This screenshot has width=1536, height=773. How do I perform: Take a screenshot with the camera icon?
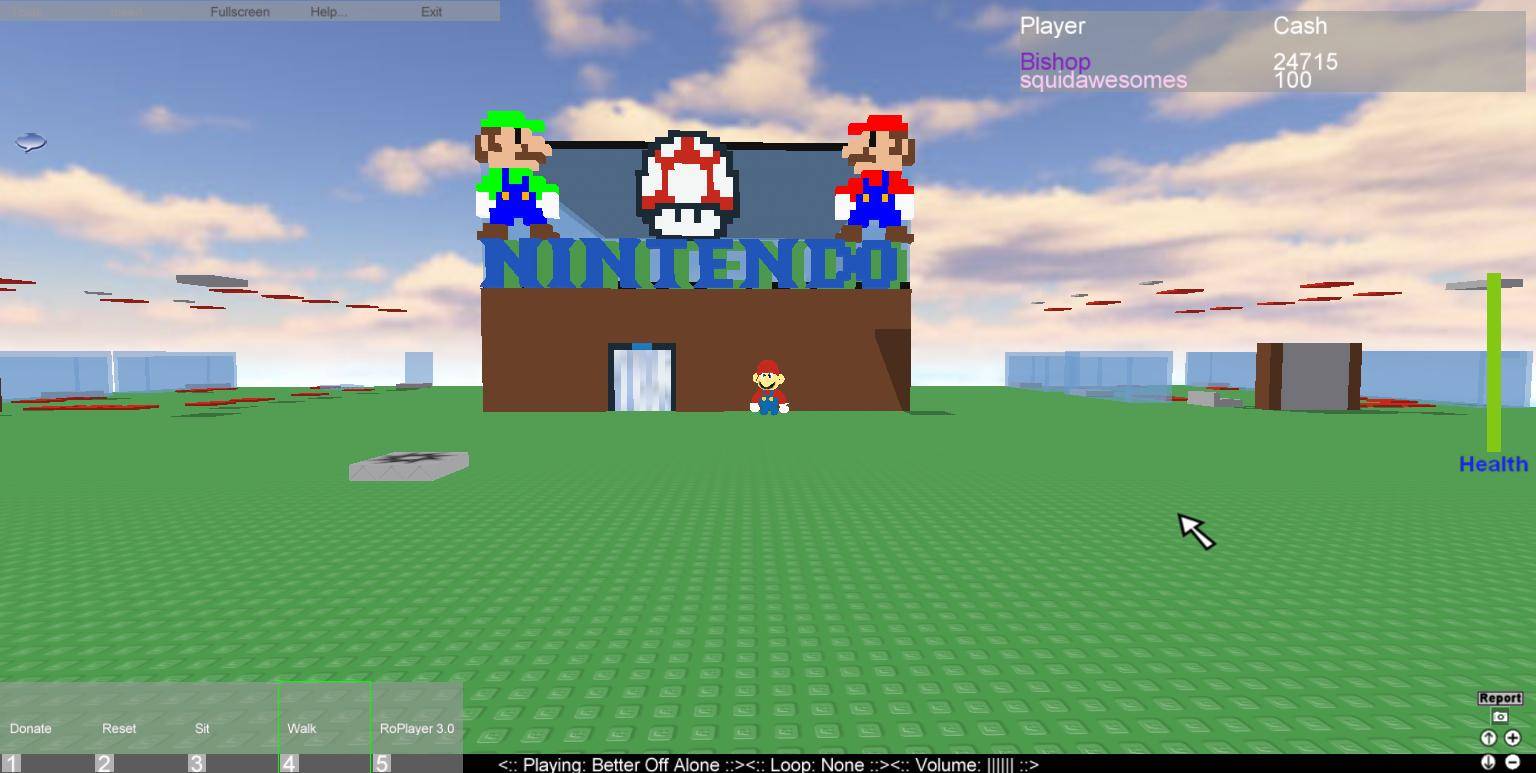coord(1500,717)
